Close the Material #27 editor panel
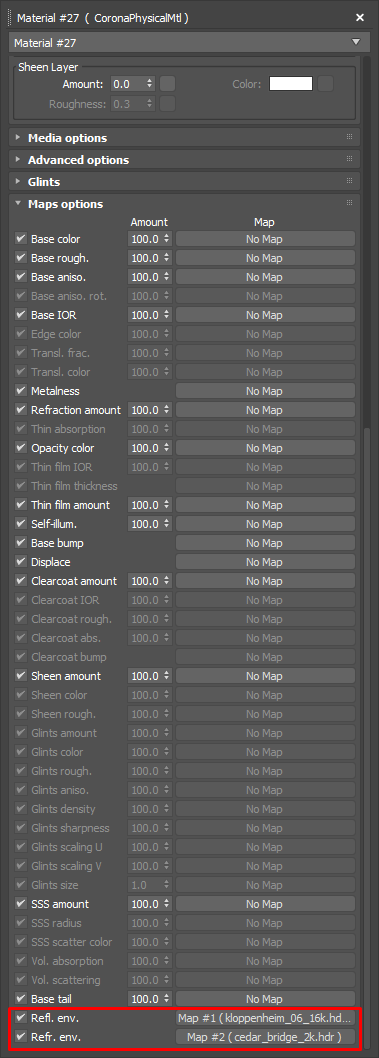The height and width of the screenshot is (1058, 379). pyautogui.click(x=360, y=18)
